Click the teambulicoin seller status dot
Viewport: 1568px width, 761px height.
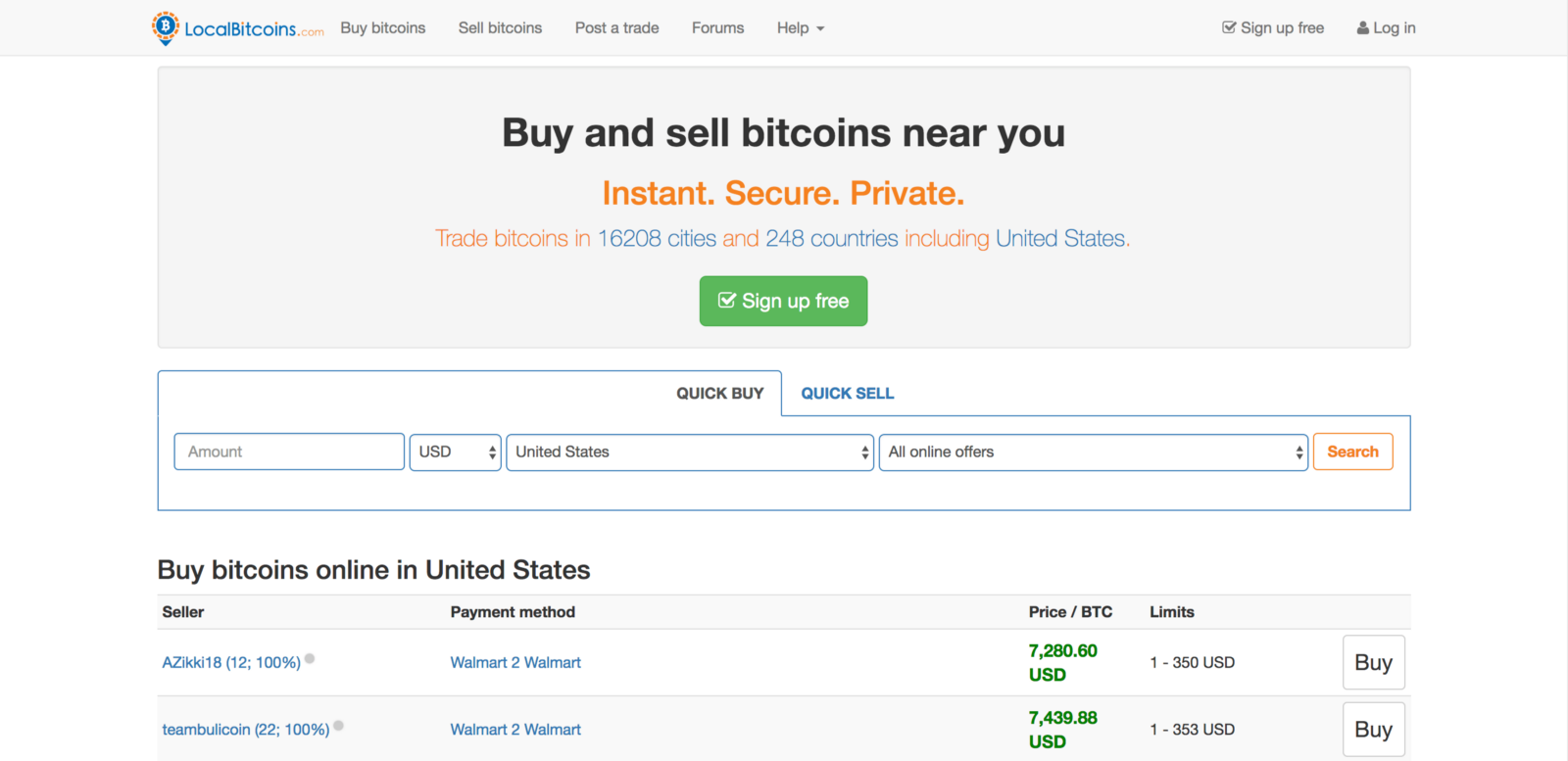[x=338, y=726]
